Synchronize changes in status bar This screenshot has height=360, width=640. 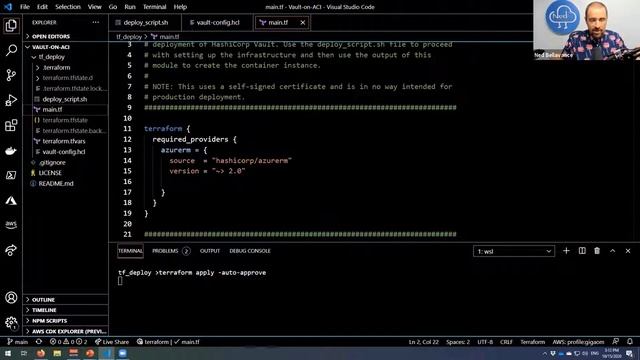tap(39, 342)
